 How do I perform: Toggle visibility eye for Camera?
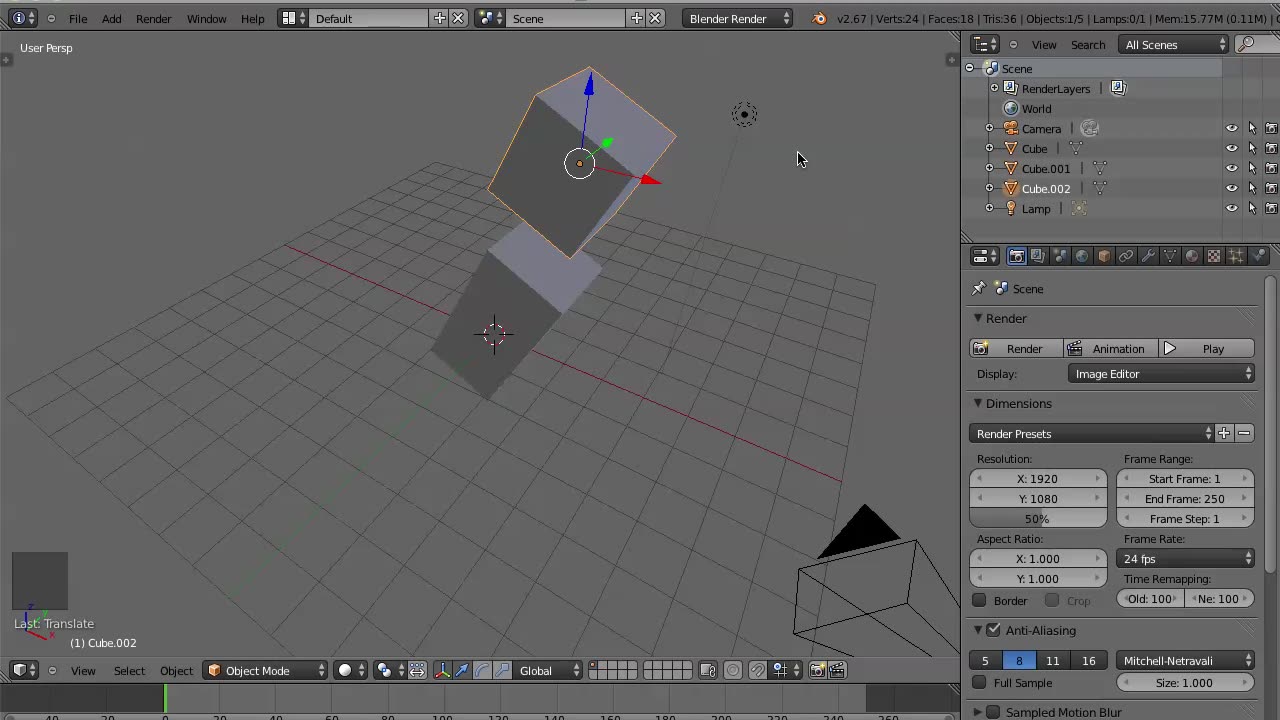(x=1232, y=128)
